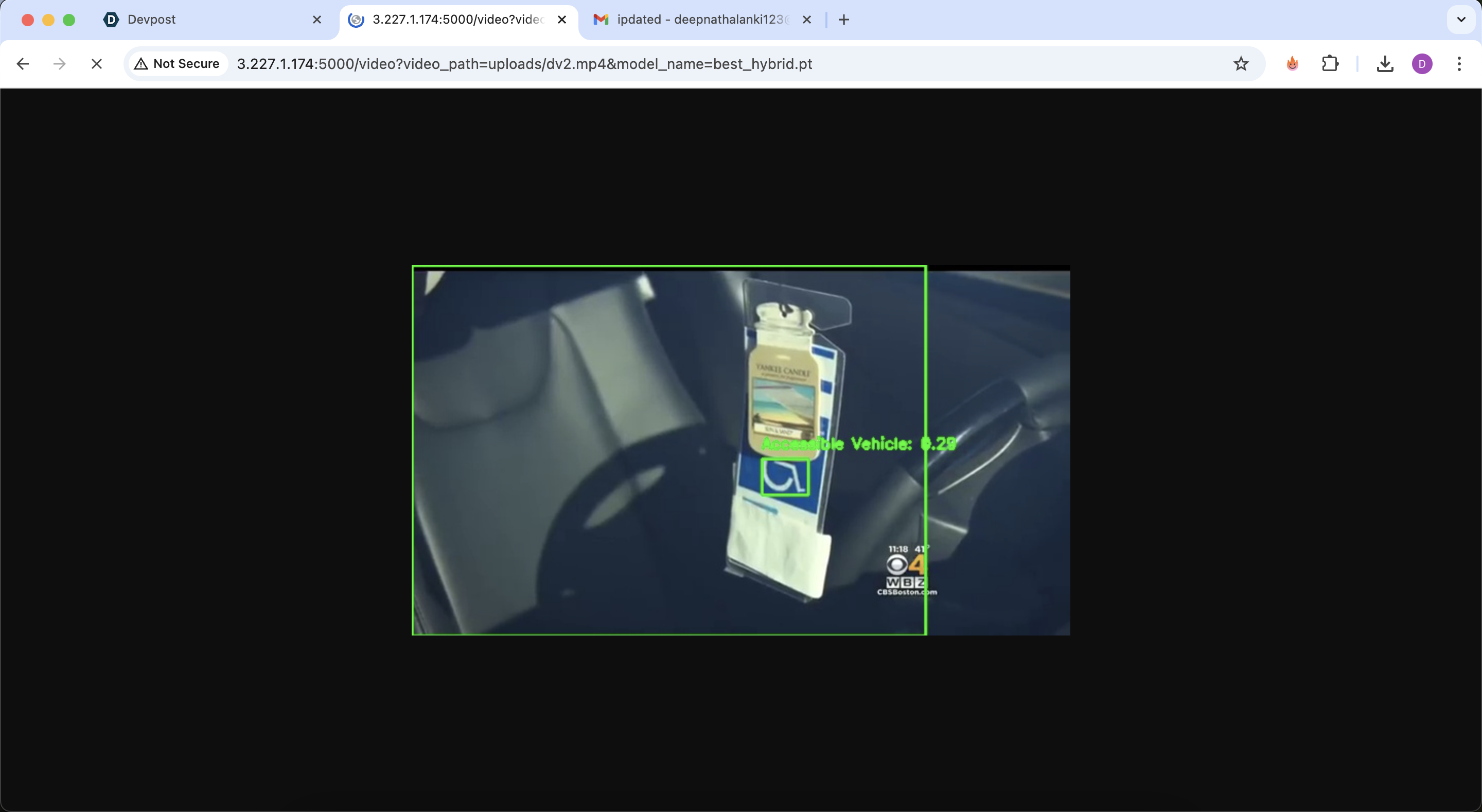Bookmark this page with star icon
Screen dimensions: 1482x812
(1241, 64)
